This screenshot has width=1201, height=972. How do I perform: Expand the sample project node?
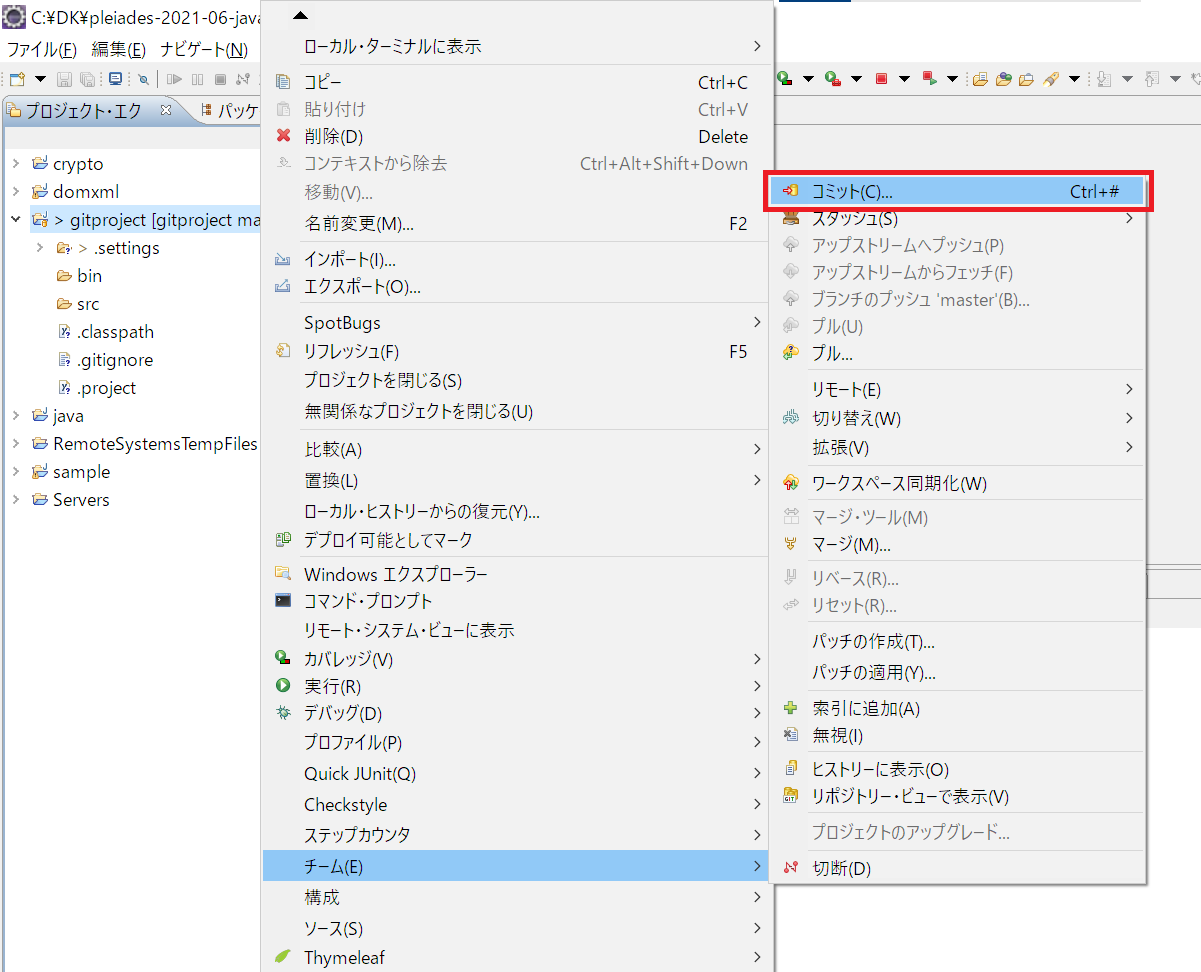[x=16, y=472]
